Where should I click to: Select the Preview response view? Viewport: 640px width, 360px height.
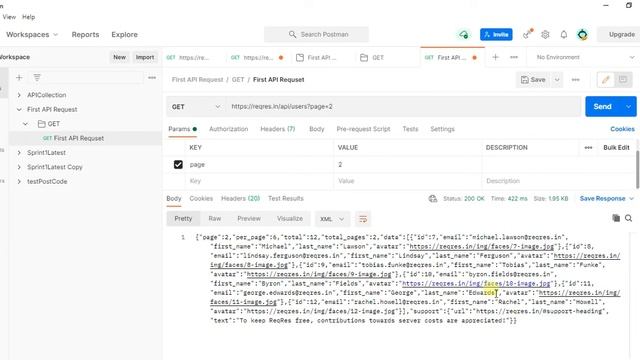click(x=249, y=219)
